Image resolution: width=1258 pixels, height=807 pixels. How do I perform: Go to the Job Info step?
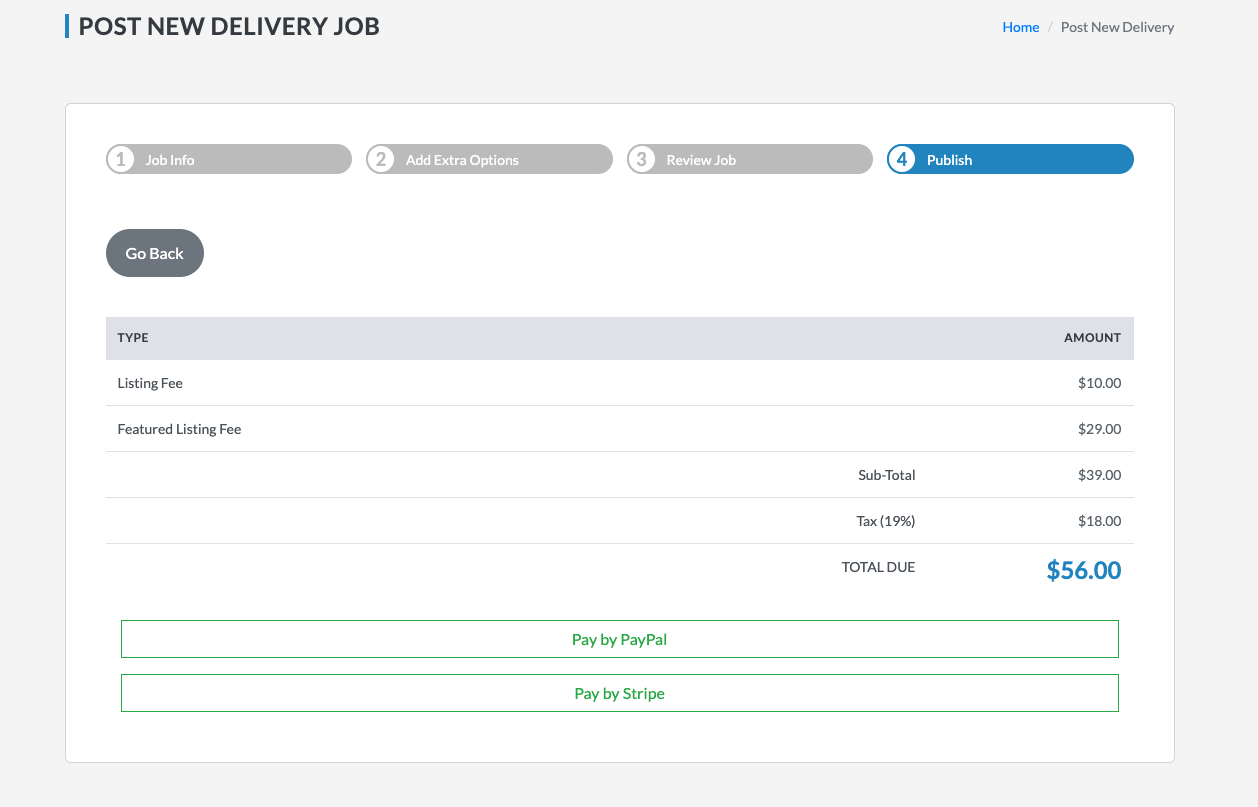point(170,160)
